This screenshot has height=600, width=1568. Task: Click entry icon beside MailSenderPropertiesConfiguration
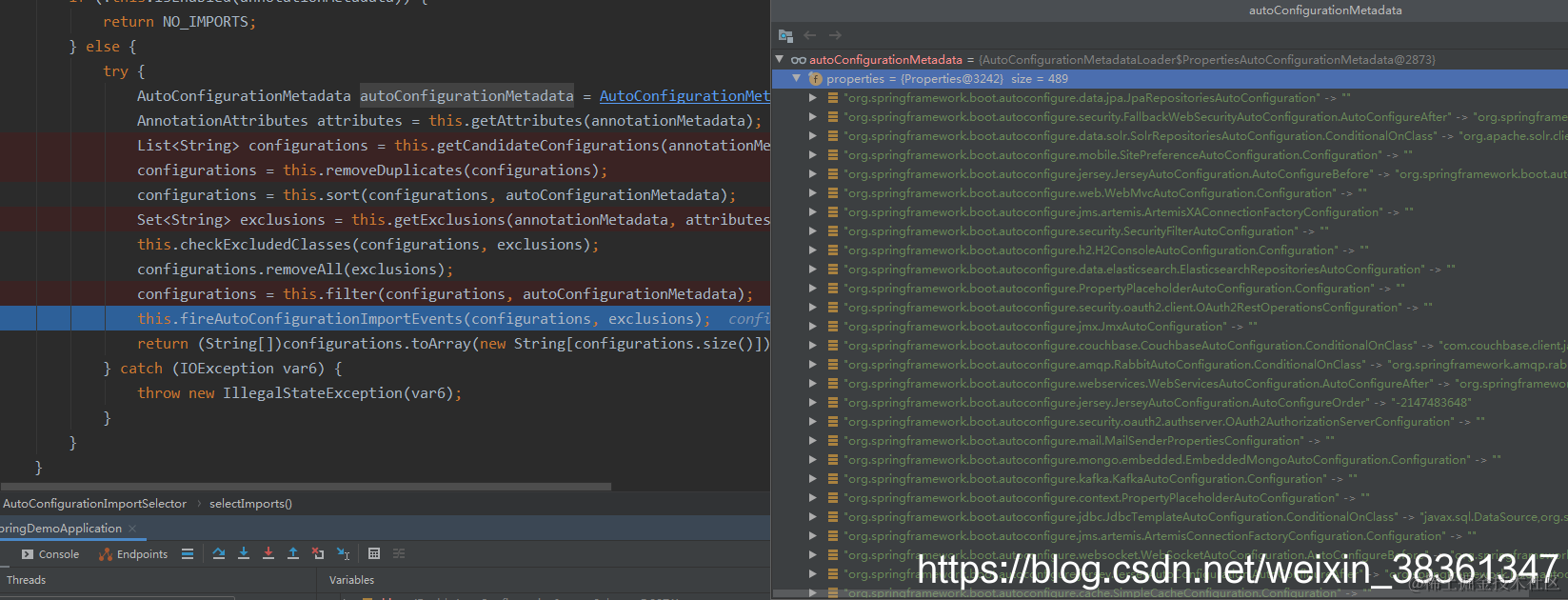pos(833,441)
